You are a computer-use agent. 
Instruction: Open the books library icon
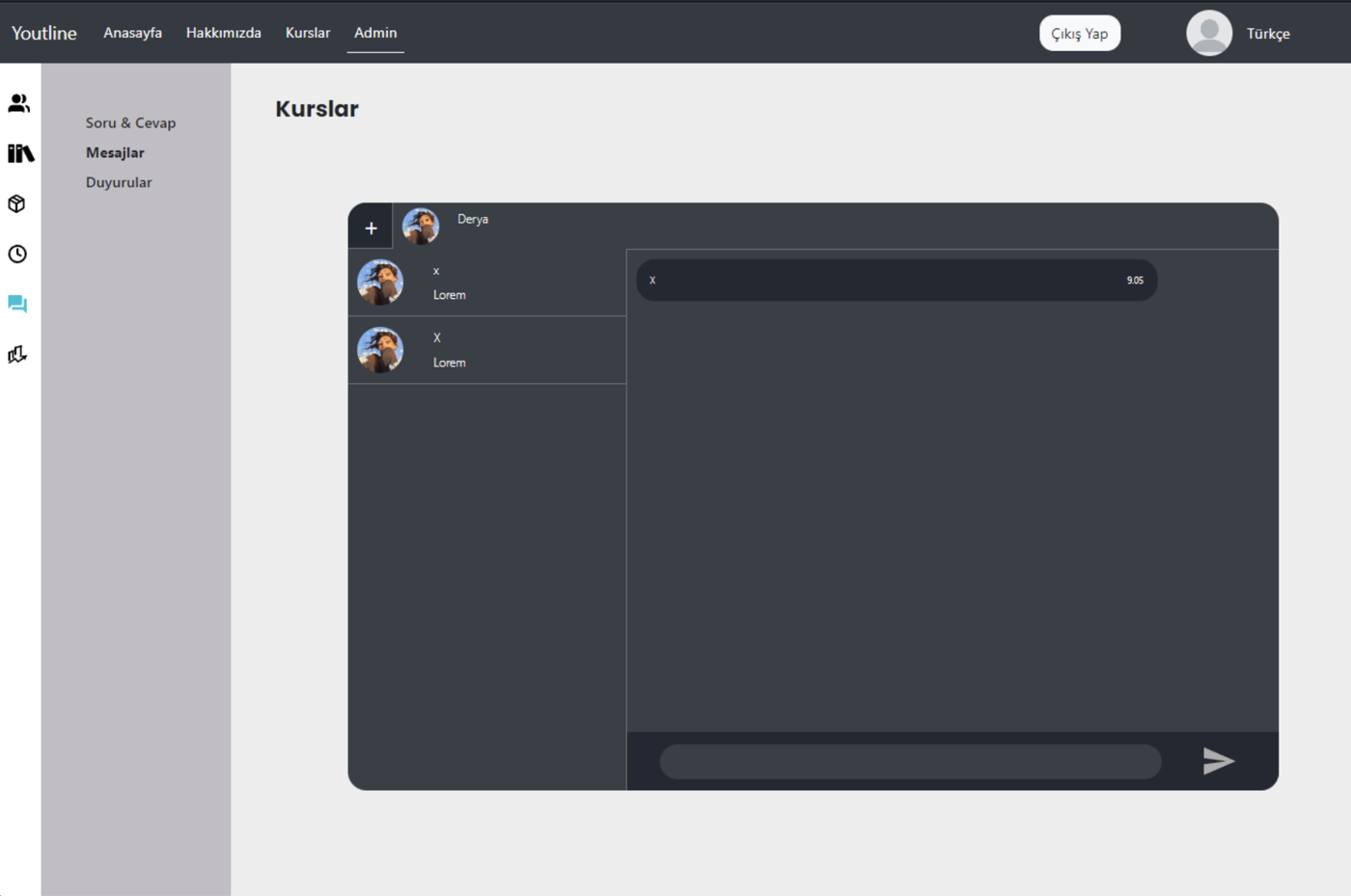pyautogui.click(x=20, y=153)
